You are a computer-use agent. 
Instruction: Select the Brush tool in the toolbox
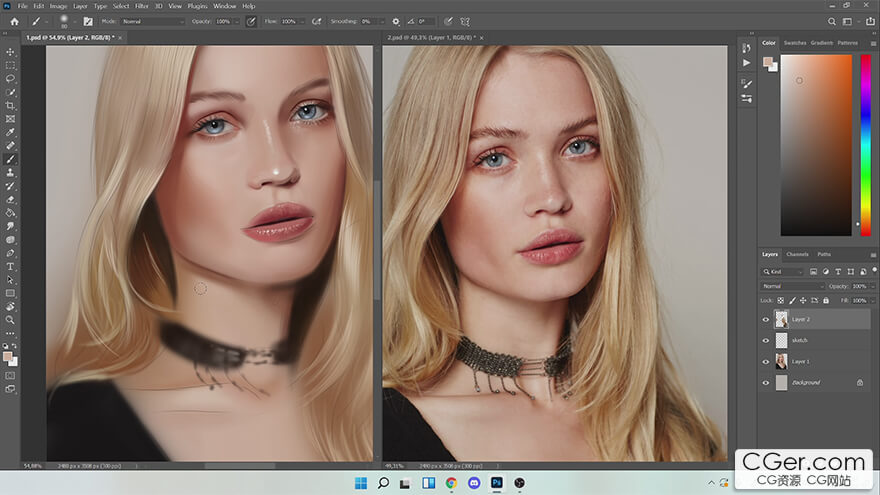pos(10,159)
